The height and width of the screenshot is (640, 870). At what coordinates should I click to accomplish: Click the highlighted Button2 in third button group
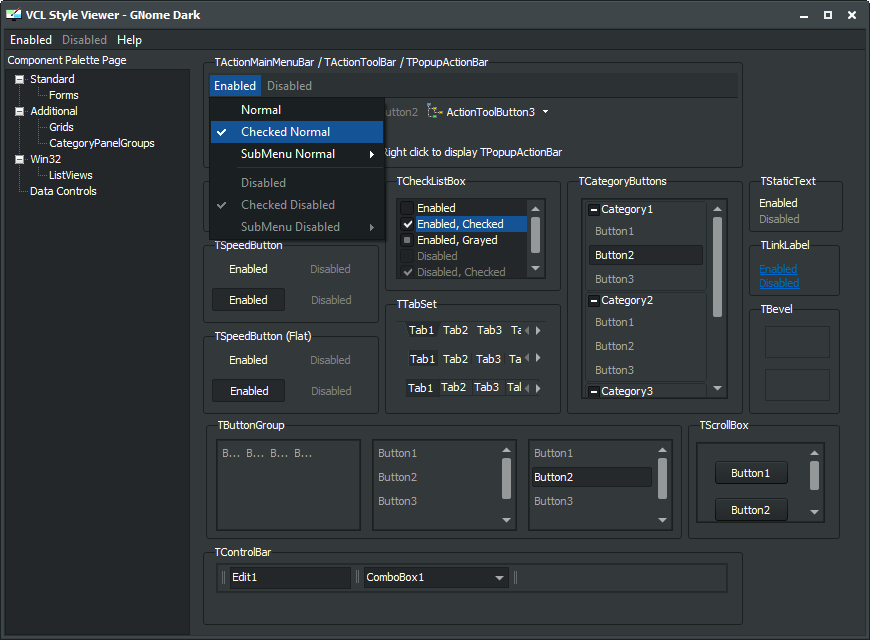click(x=592, y=477)
